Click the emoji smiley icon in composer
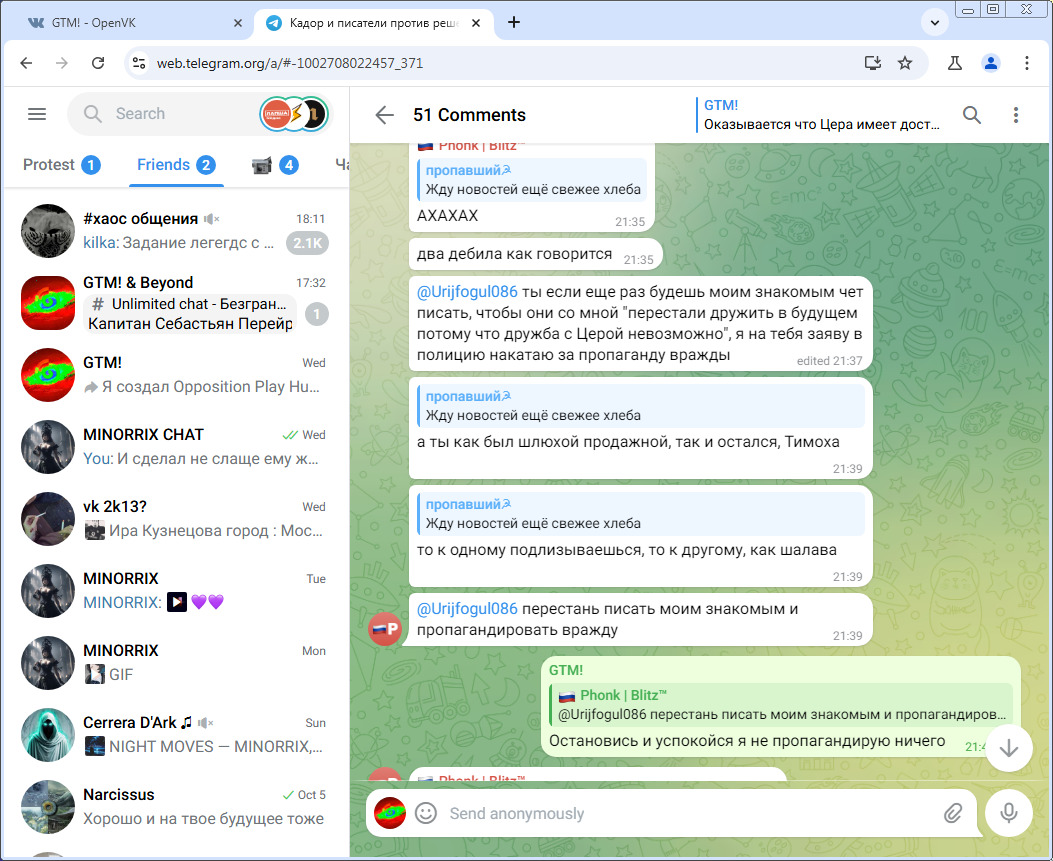The height and width of the screenshot is (861, 1053). click(426, 813)
